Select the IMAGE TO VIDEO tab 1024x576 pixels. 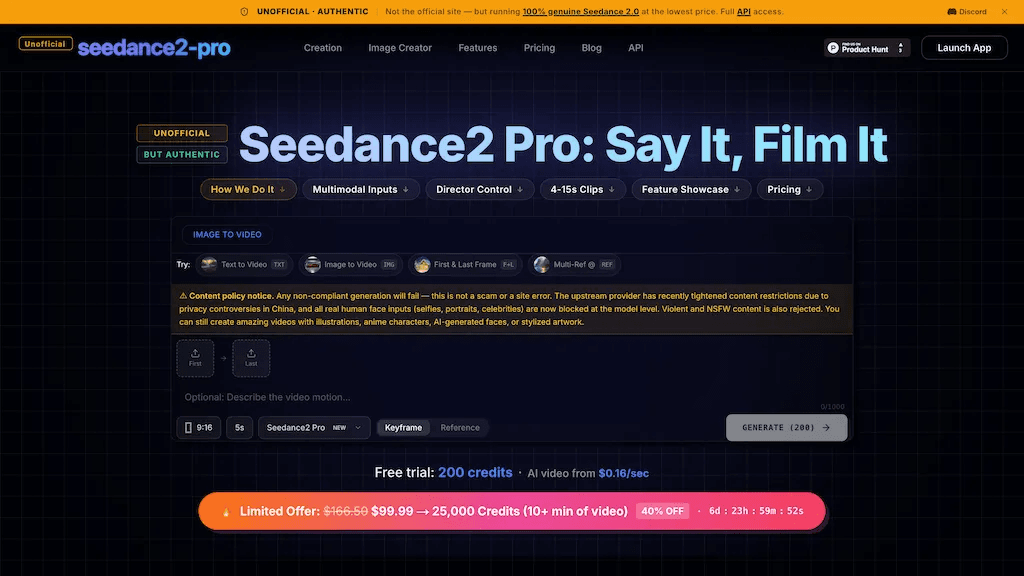pyautogui.click(x=227, y=234)
